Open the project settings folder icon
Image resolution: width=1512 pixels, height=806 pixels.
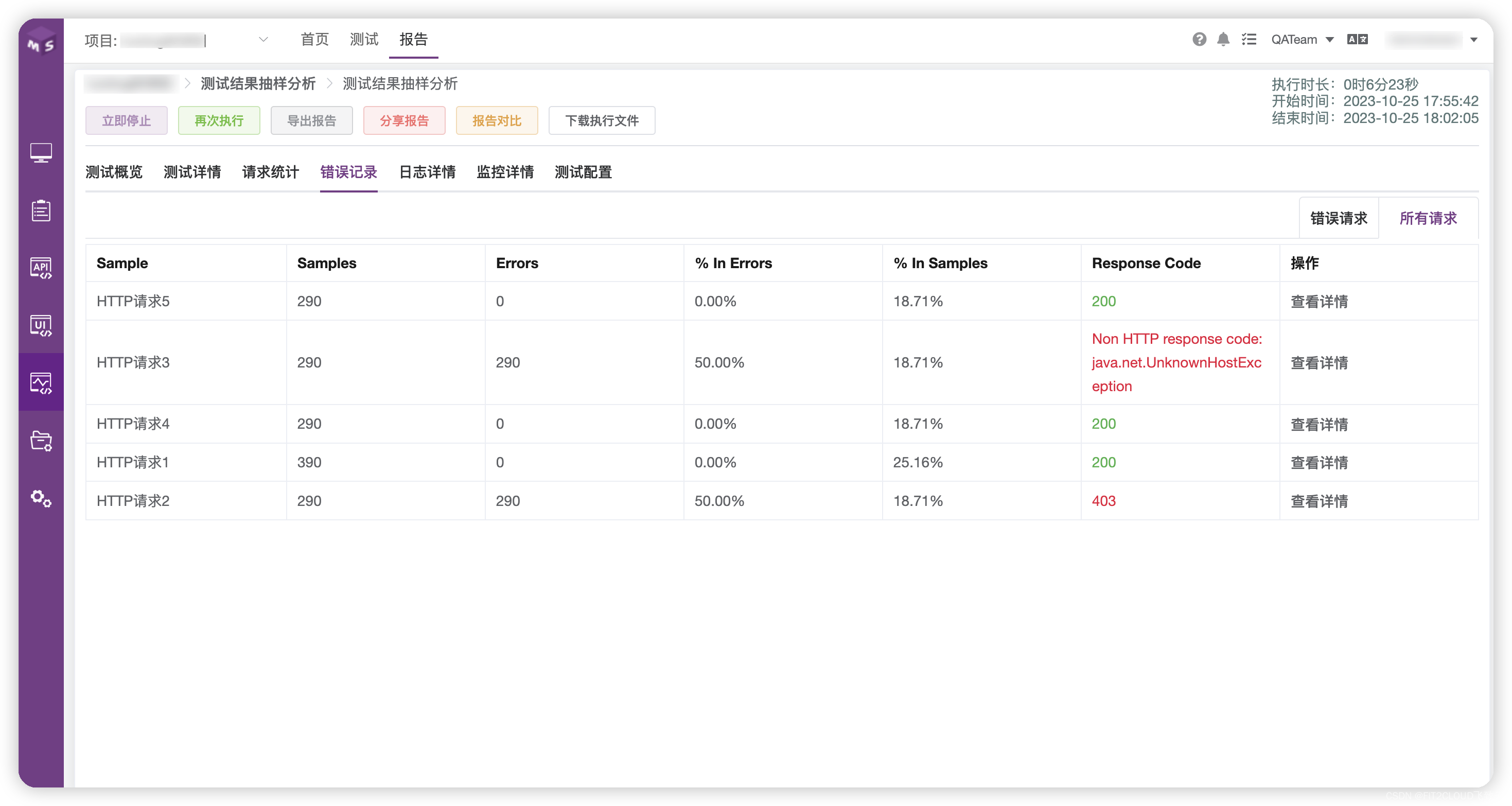point(41,440)
